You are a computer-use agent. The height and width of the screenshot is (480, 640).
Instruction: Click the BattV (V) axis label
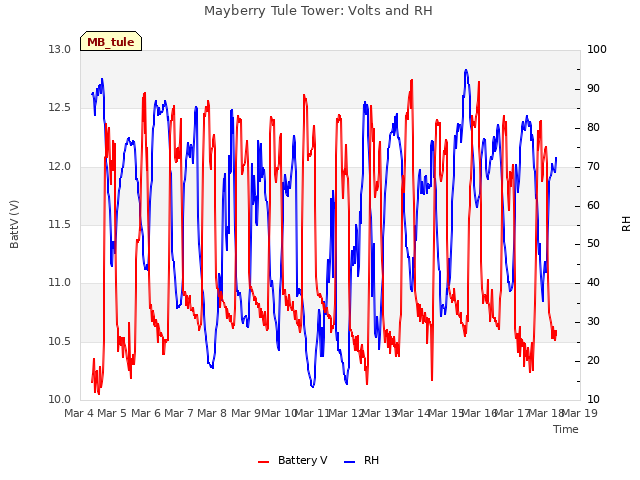coord(14,224)
